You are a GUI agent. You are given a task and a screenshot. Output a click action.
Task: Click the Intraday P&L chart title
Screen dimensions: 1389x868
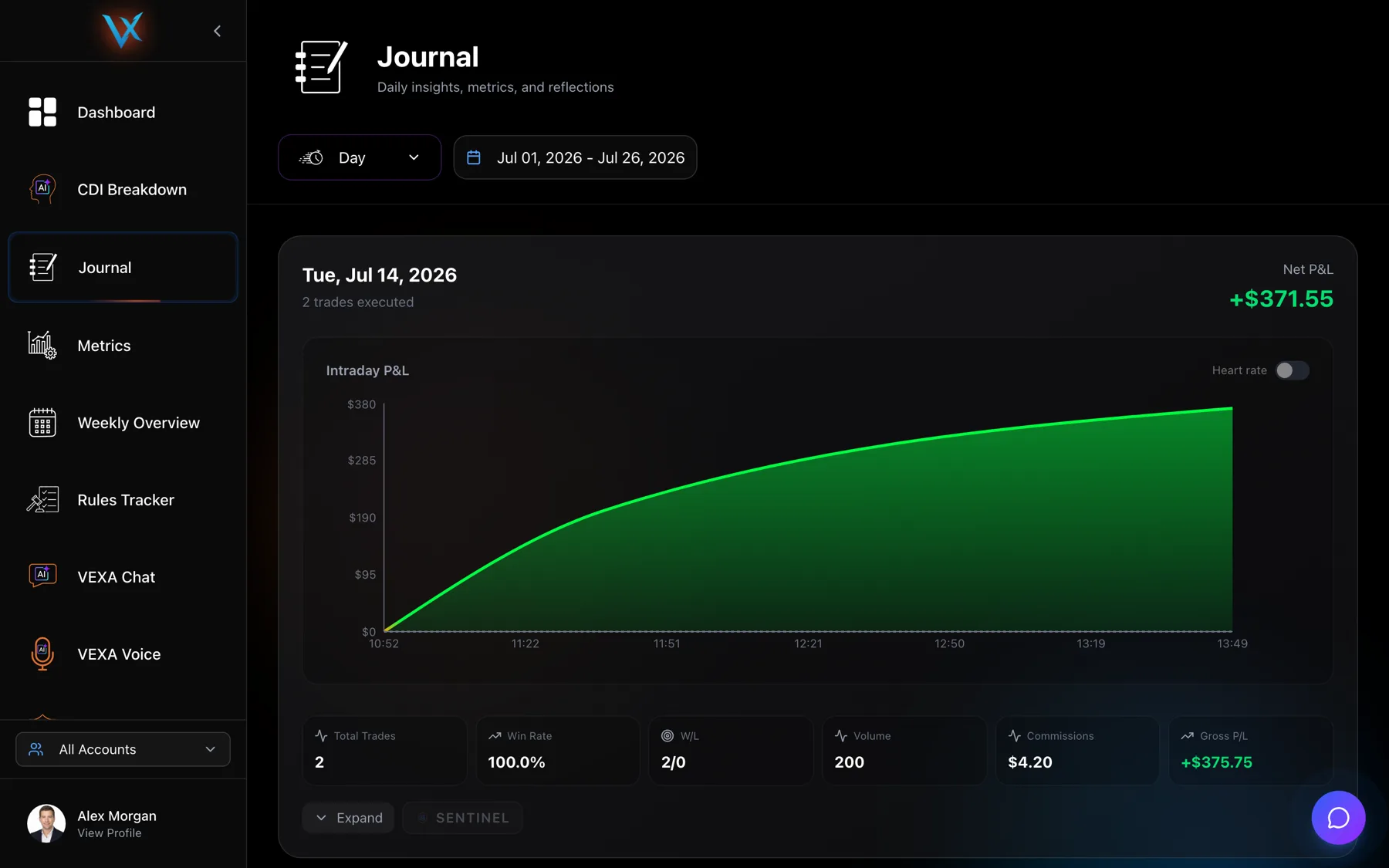pos(367,370)
